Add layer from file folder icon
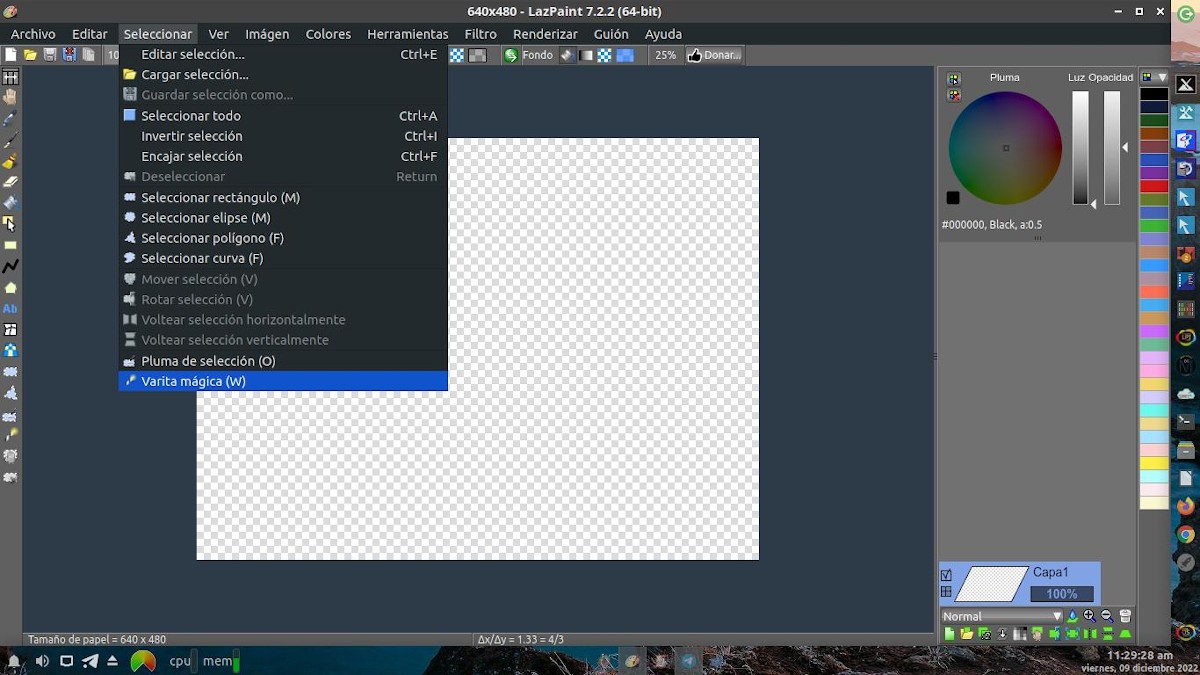Image resolution: width=1200 pixels, height=675 pixels. point(967,633)
